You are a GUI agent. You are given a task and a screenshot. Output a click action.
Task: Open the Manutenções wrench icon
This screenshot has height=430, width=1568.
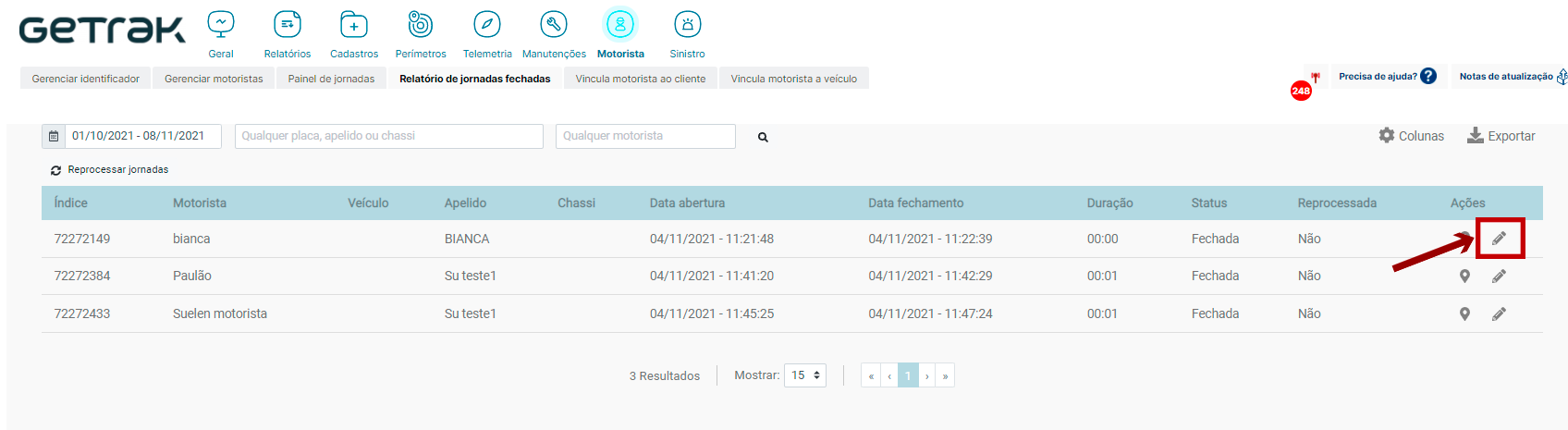pyautogui.click(x=554, y=24)
